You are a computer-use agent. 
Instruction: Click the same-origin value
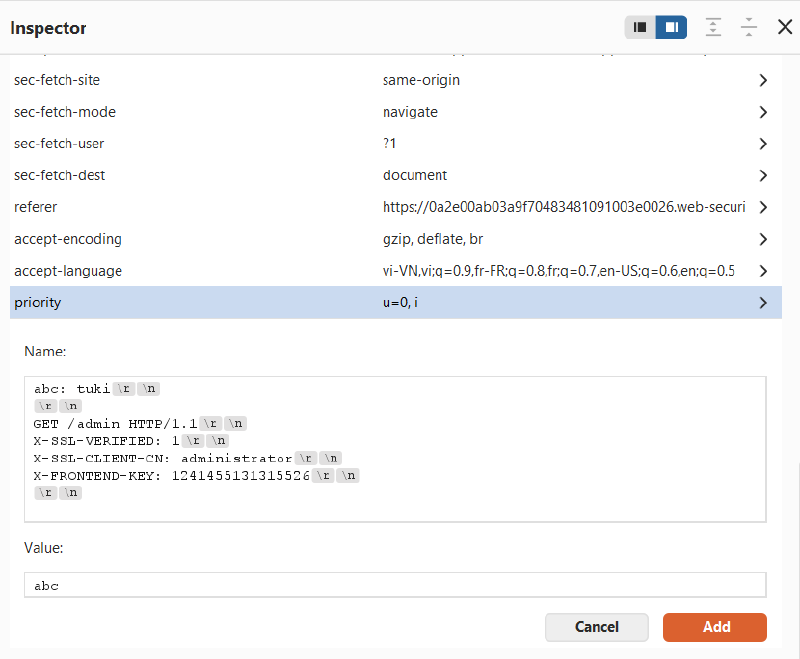(x=421, y=80)
